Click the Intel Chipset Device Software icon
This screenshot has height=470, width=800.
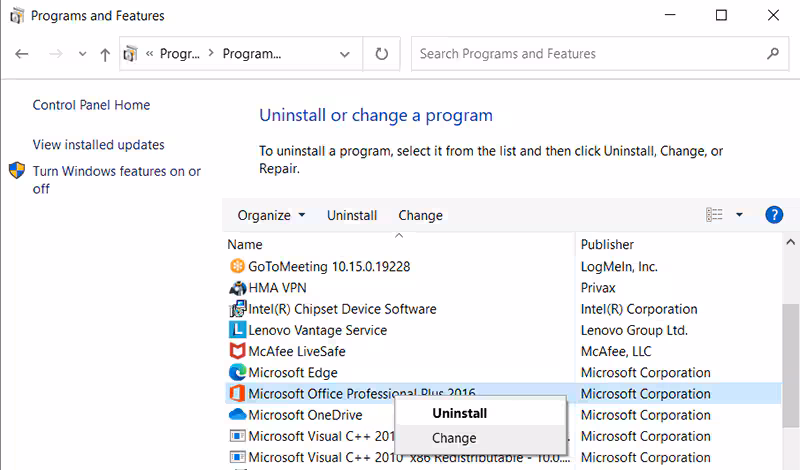pyautogui.click(x=237, y=309)
